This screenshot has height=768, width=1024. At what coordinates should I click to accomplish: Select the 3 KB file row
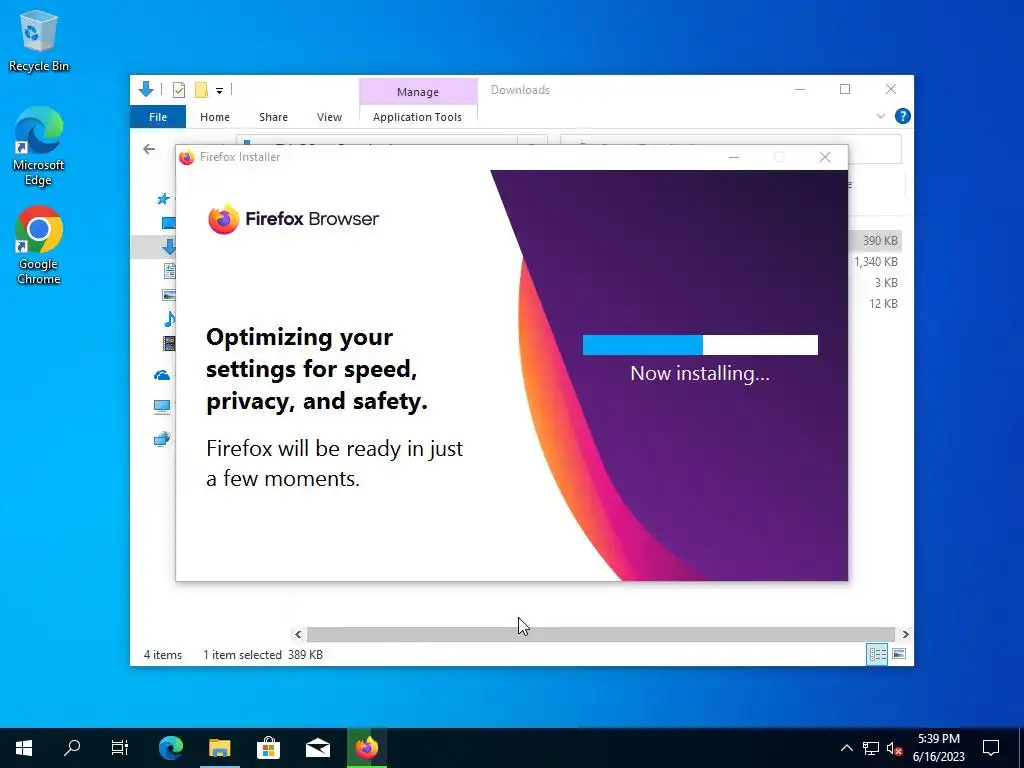point(875,282)
